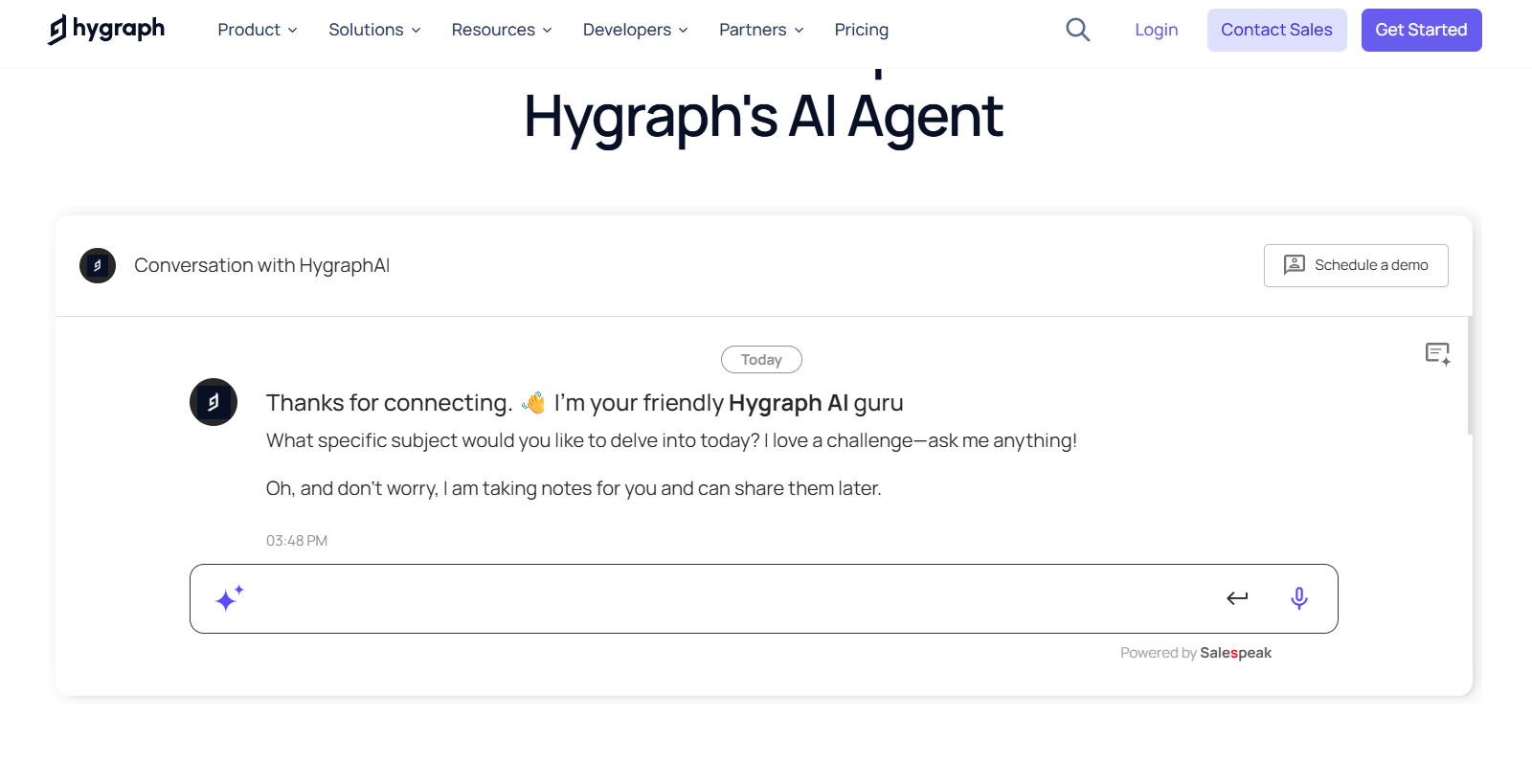
Task: Click the 'Thanks for connecting' greeting line
Action: (585, 403)
